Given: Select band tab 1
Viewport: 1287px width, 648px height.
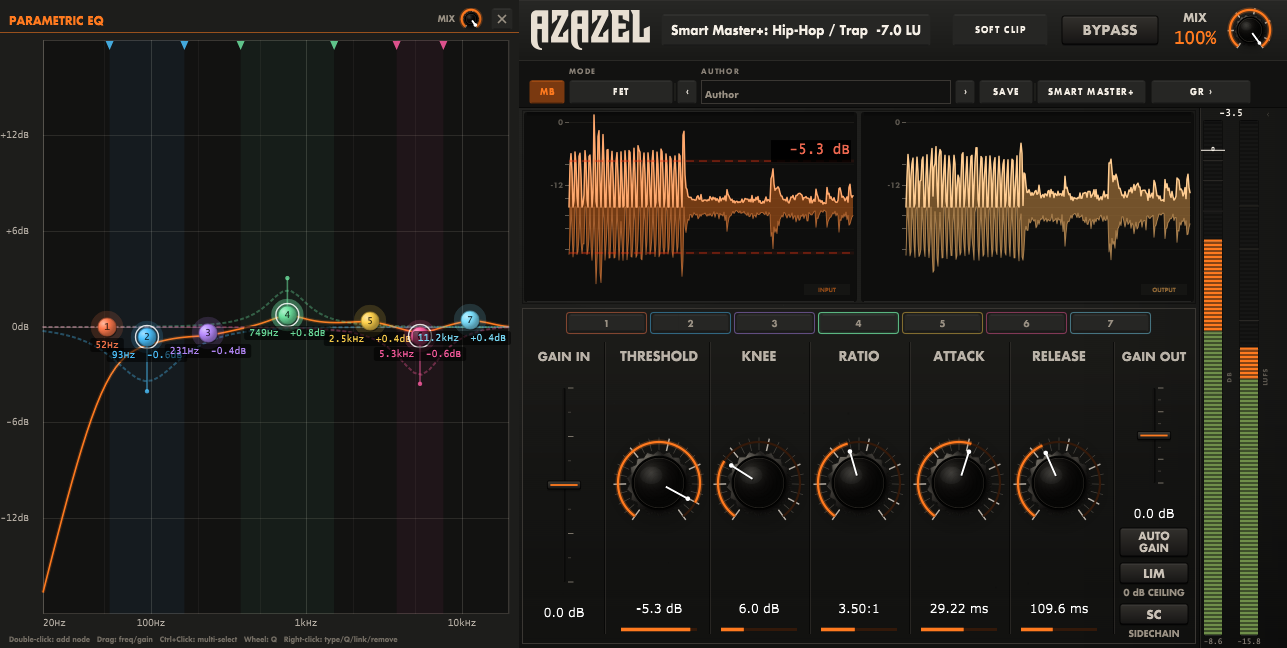Looking at the screenshot, I should click(x=606, y=323).
